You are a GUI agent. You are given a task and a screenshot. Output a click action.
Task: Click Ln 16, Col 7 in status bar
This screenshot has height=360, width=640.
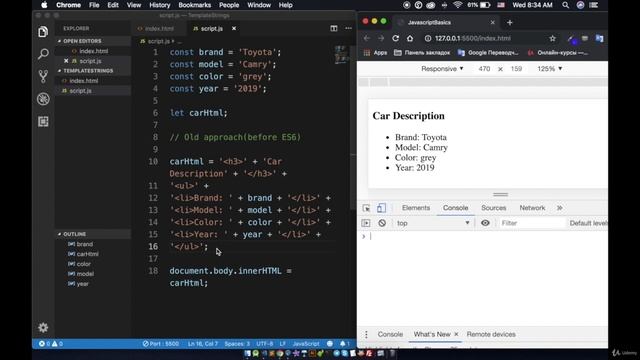(x=202, y=344)
